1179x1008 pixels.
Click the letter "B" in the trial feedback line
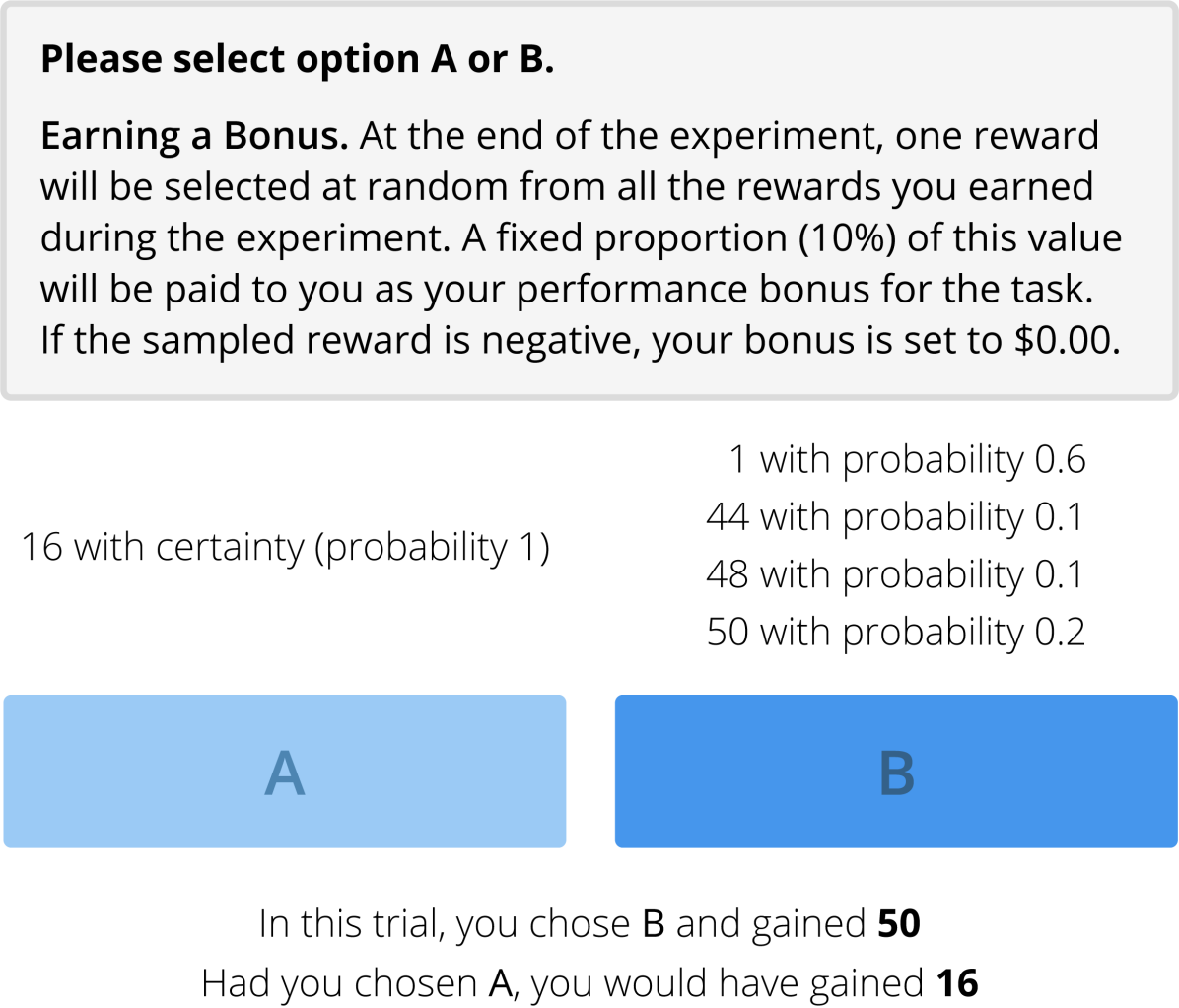click(654, 924)
